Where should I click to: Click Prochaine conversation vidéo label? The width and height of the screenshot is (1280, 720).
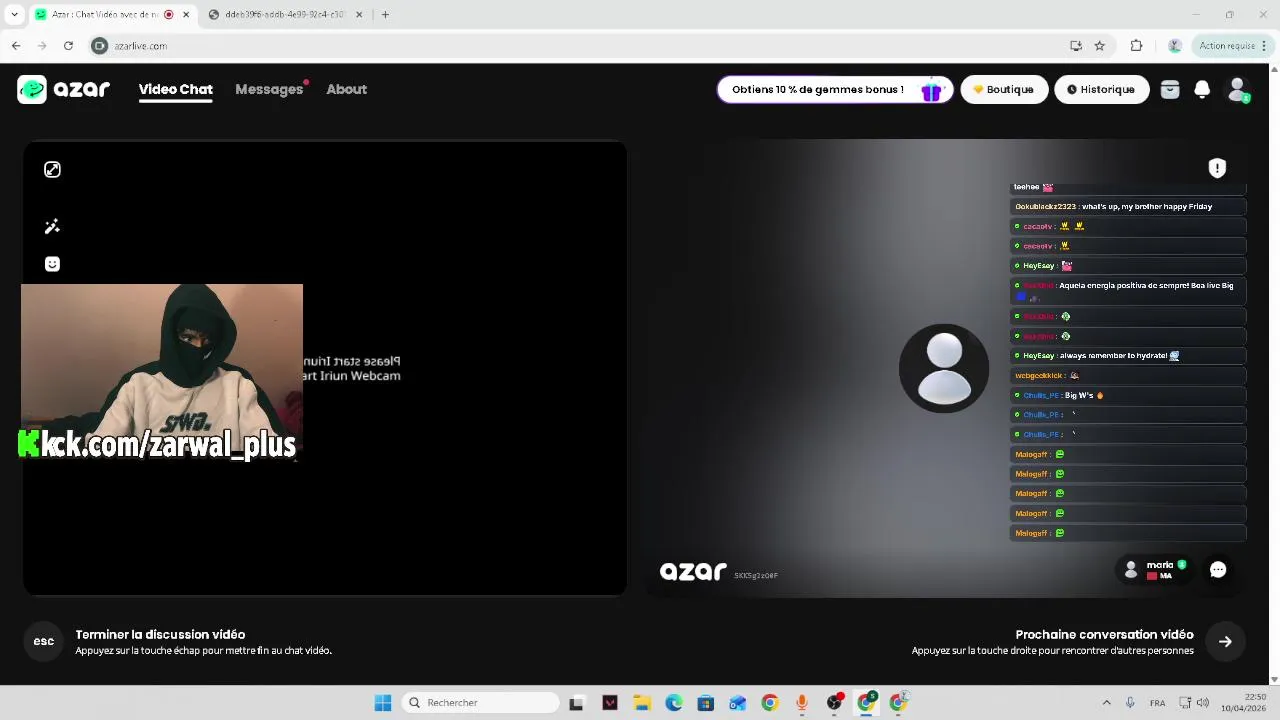(x=1104, y=634)
